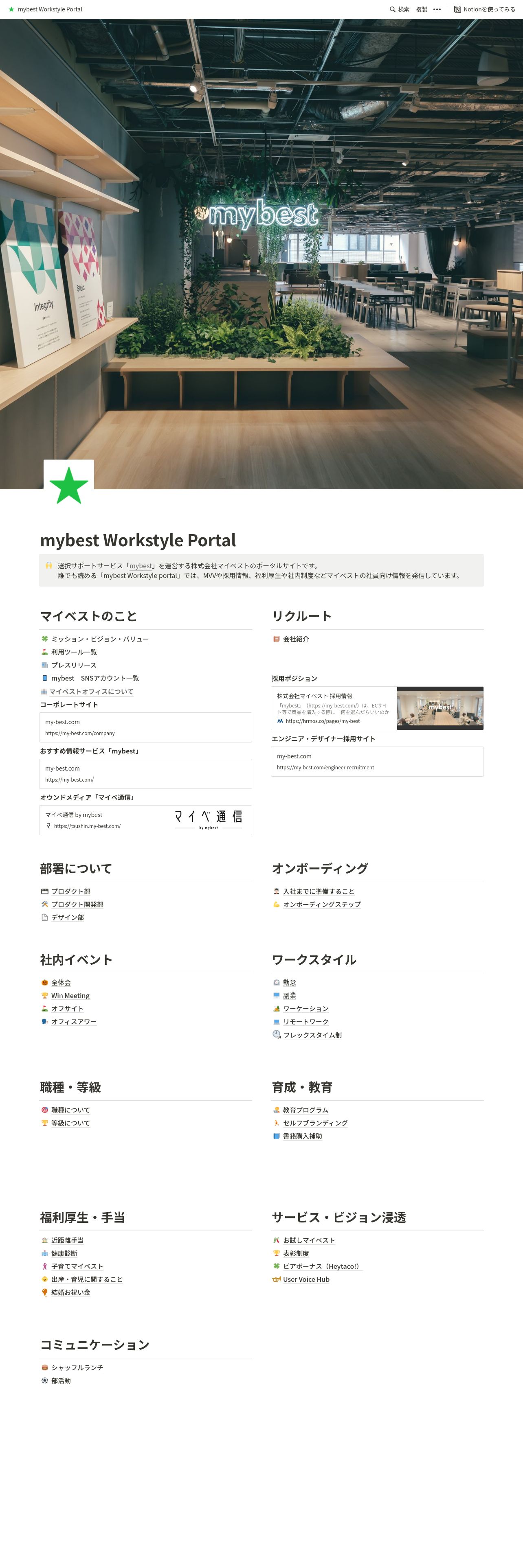Screen dimensions: 523x1568
Task: Open the お試しマイベスト page link
Action: [x=309, y=1240]
